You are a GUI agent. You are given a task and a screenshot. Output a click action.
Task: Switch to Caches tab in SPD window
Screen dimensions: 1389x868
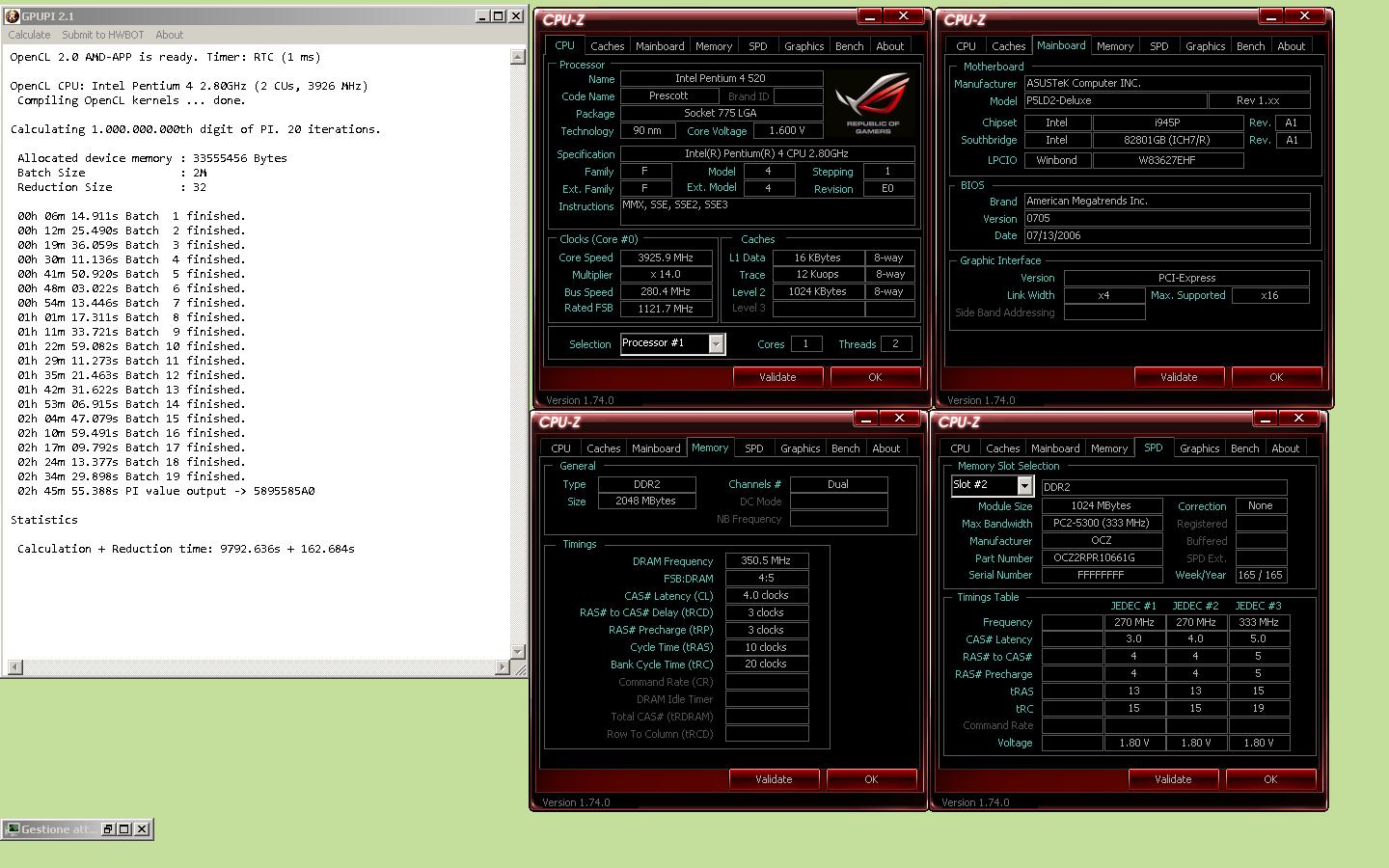[1002, 448]
